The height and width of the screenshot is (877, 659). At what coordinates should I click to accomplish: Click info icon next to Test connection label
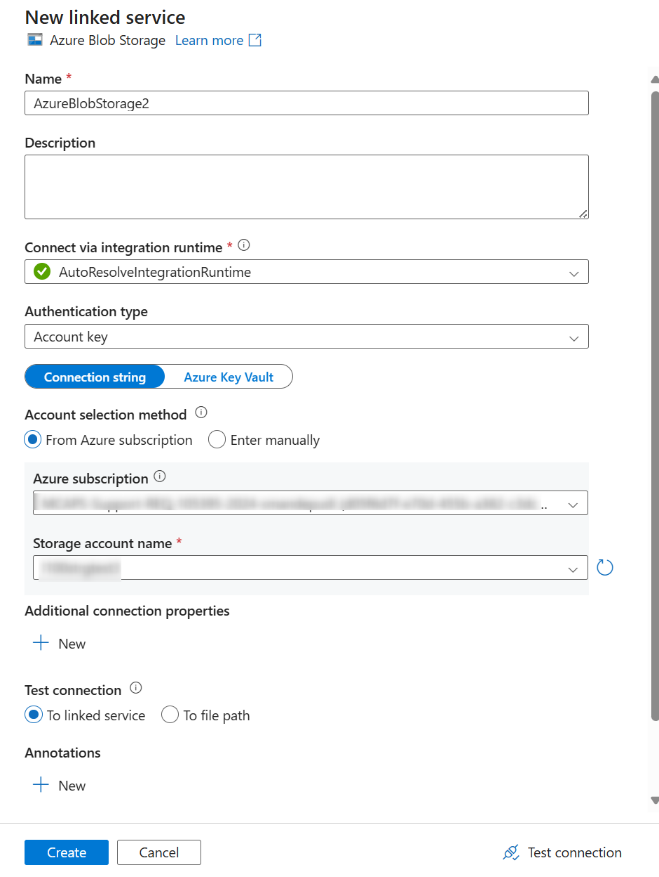tap(136, 688)
